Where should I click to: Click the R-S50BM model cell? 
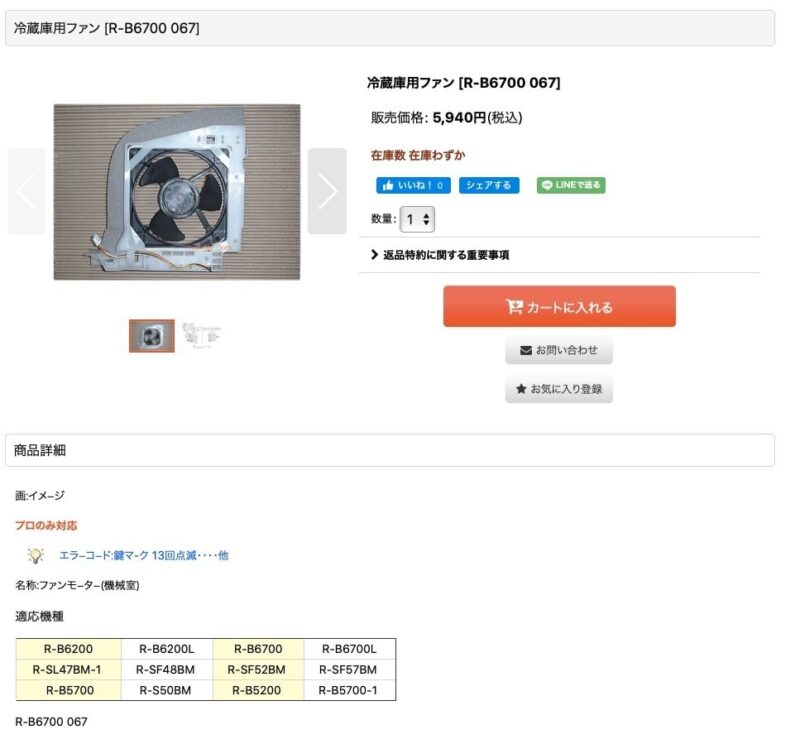[166, 690]
